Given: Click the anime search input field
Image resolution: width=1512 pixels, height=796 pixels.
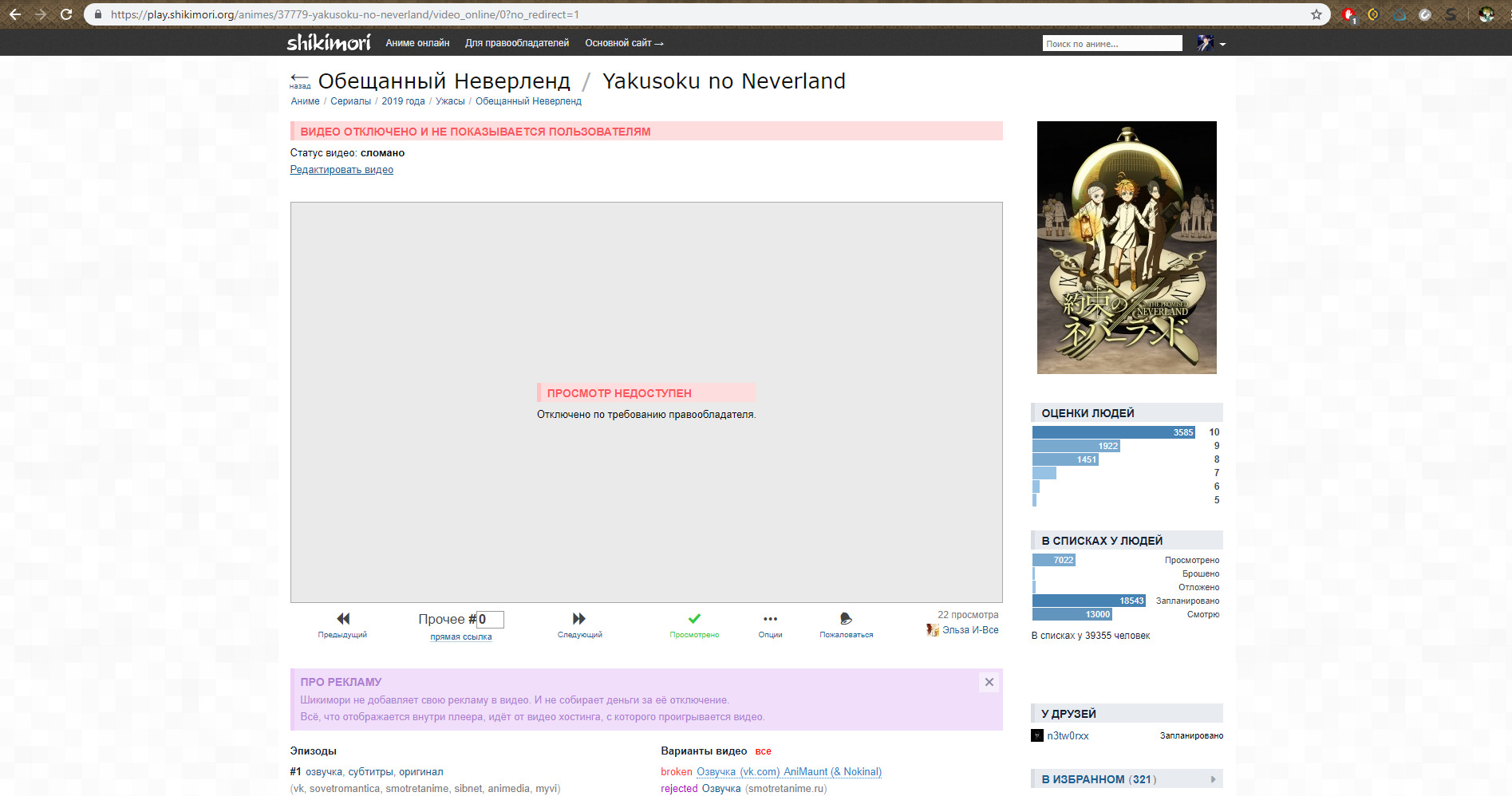Looking at the screenshot, I should [1111, 44].
